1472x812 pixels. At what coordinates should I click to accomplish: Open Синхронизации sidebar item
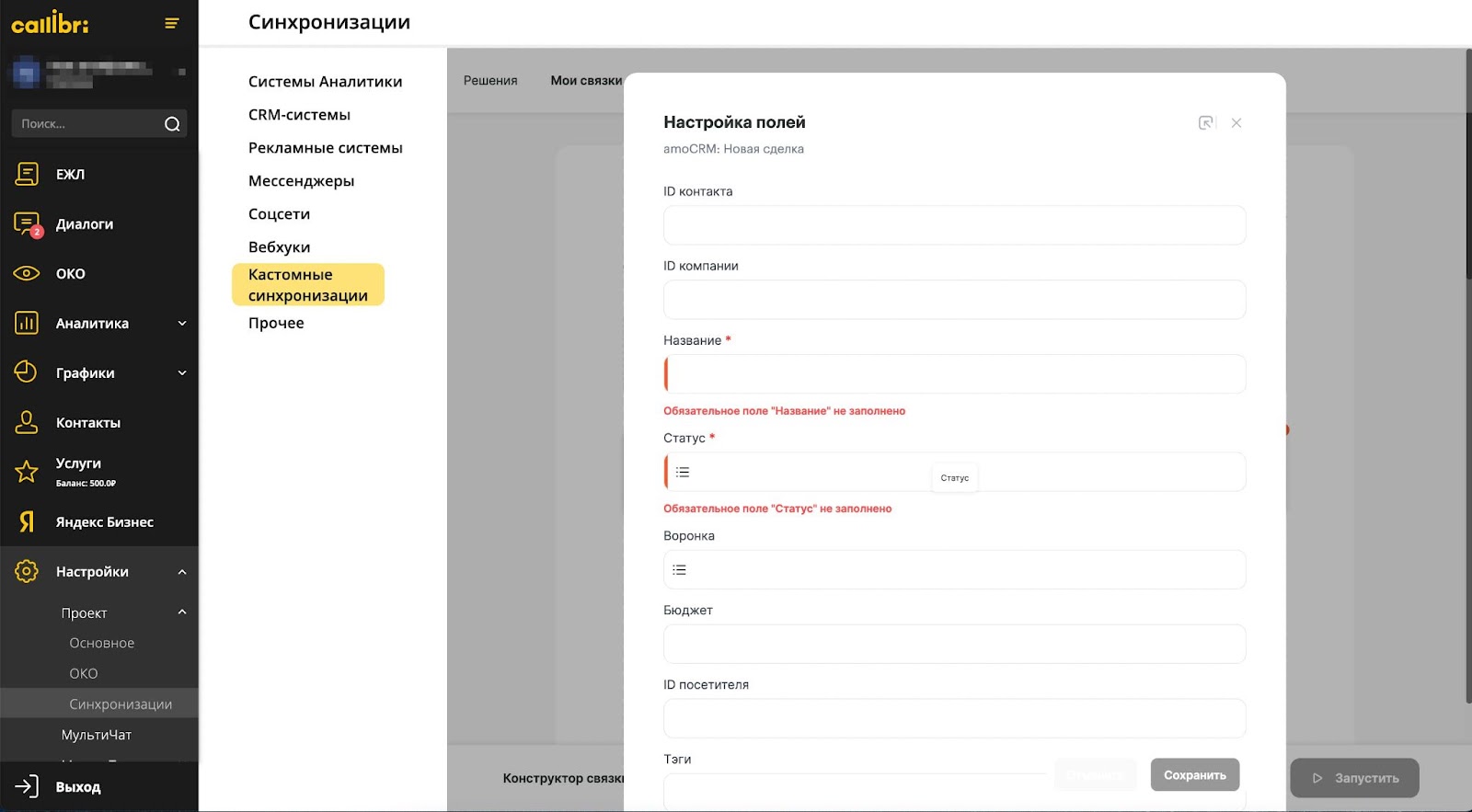point(99,703)
